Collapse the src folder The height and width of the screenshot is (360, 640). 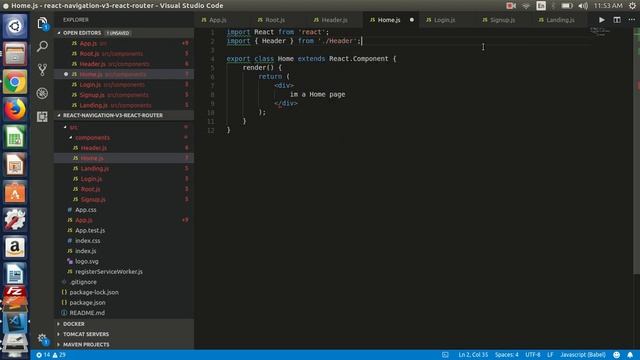tap(73, 127)
